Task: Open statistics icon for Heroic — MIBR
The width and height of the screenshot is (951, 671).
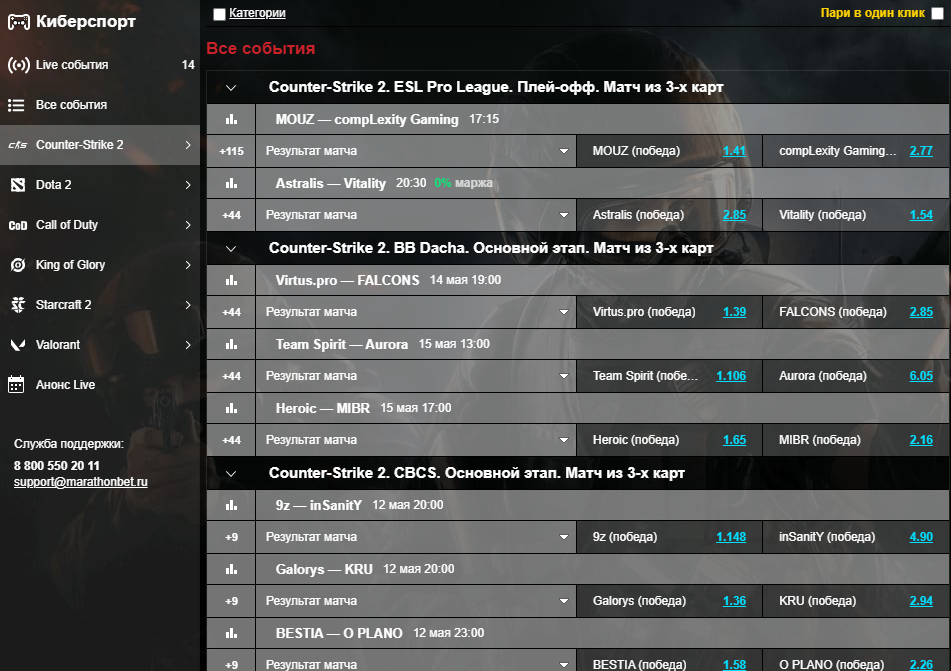Action: 231,408
